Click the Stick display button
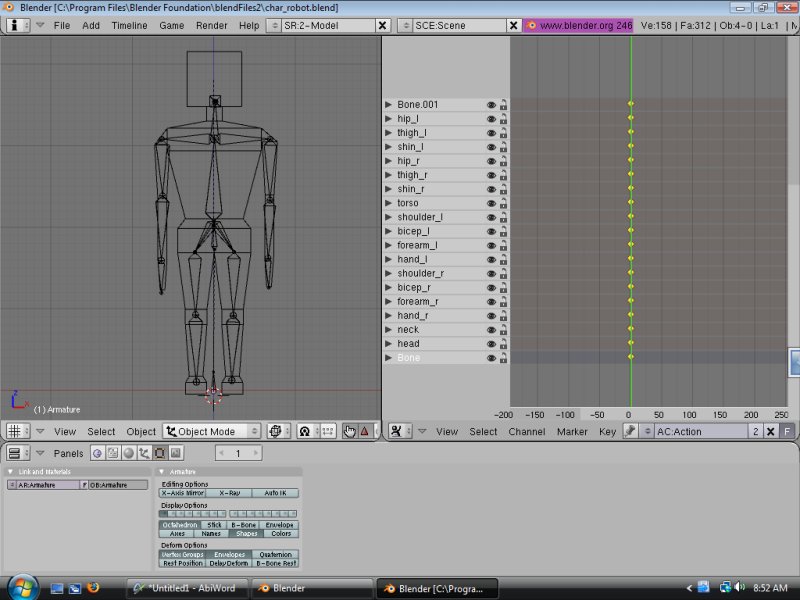This screenshot has width=800, height=600. [x=214, y=525]
